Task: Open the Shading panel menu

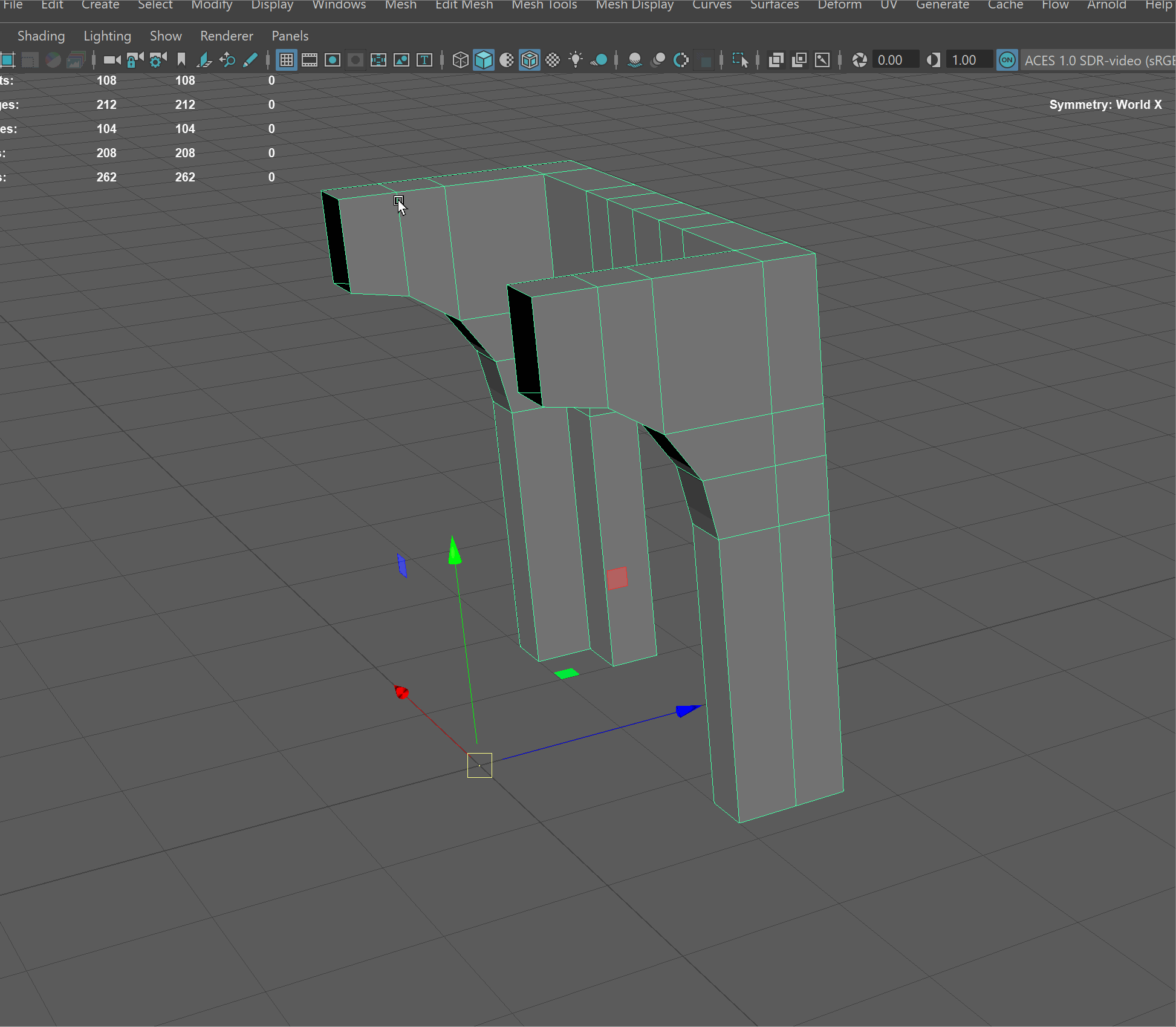Action: click(x=41, y=36)
